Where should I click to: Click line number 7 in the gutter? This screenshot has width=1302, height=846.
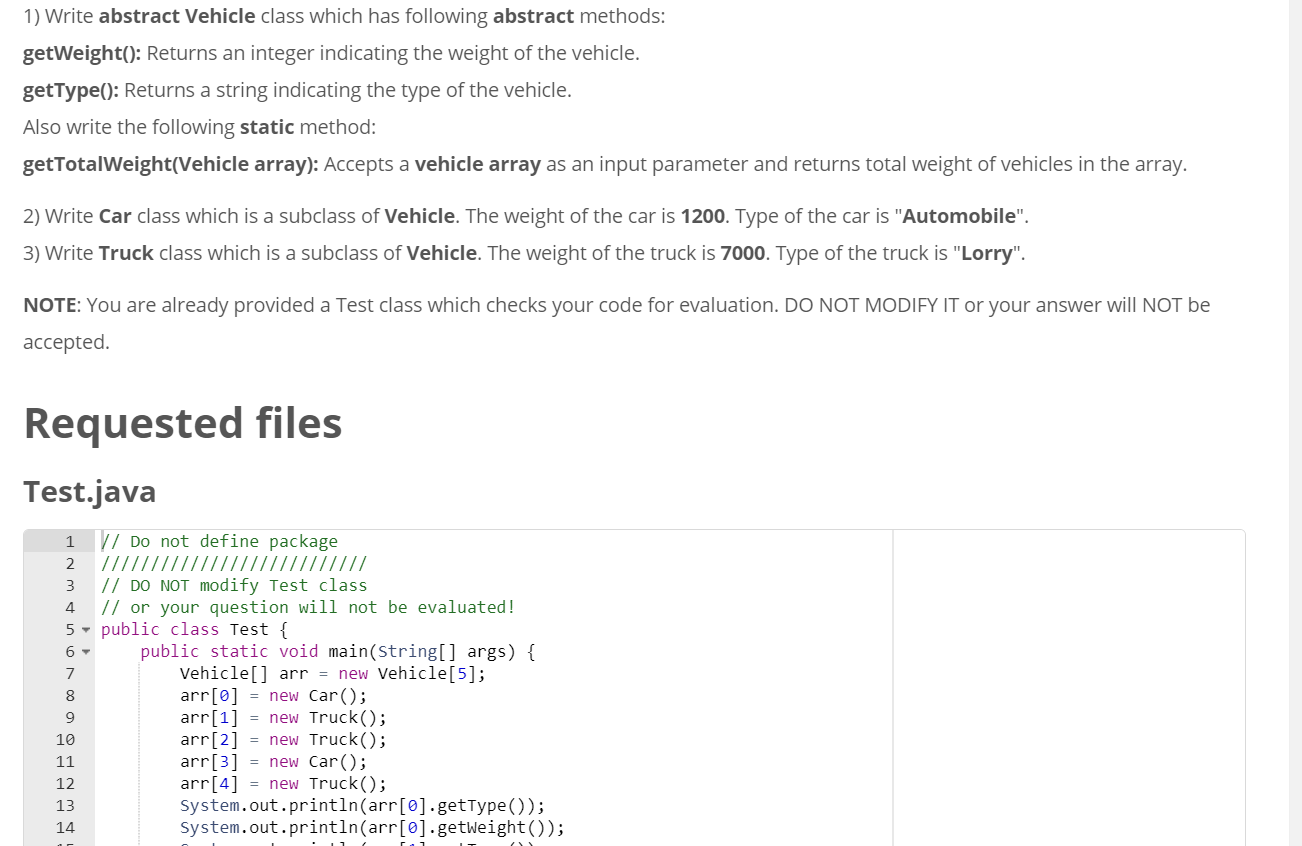pos(69,673)
